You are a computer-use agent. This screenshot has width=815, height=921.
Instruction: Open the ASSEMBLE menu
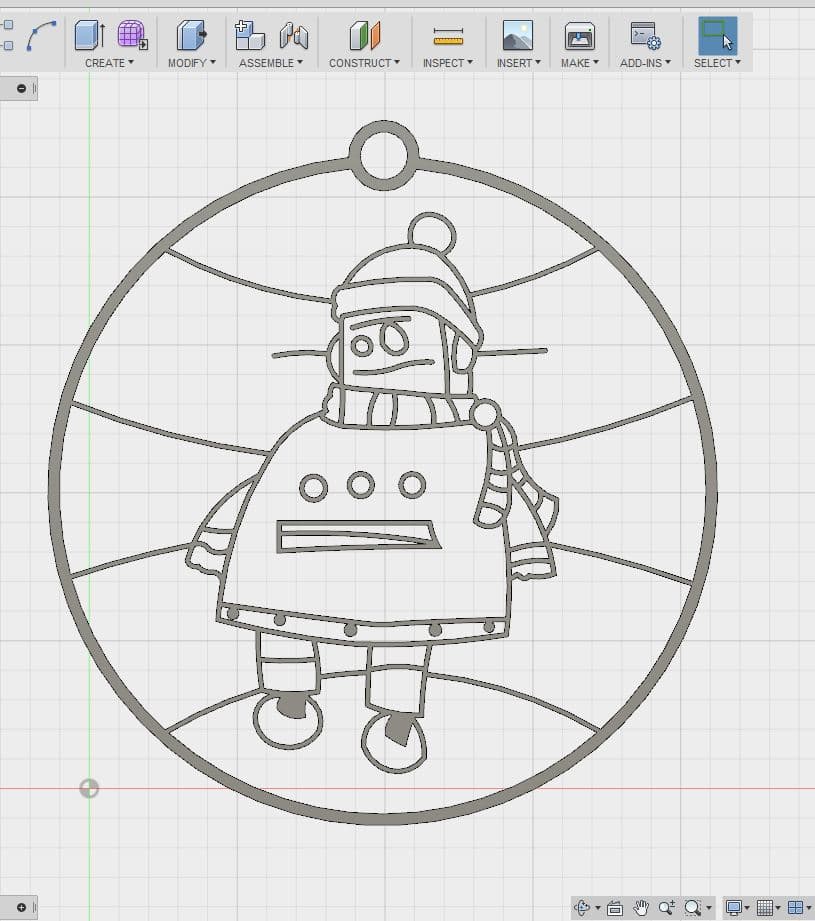[270, 63]
